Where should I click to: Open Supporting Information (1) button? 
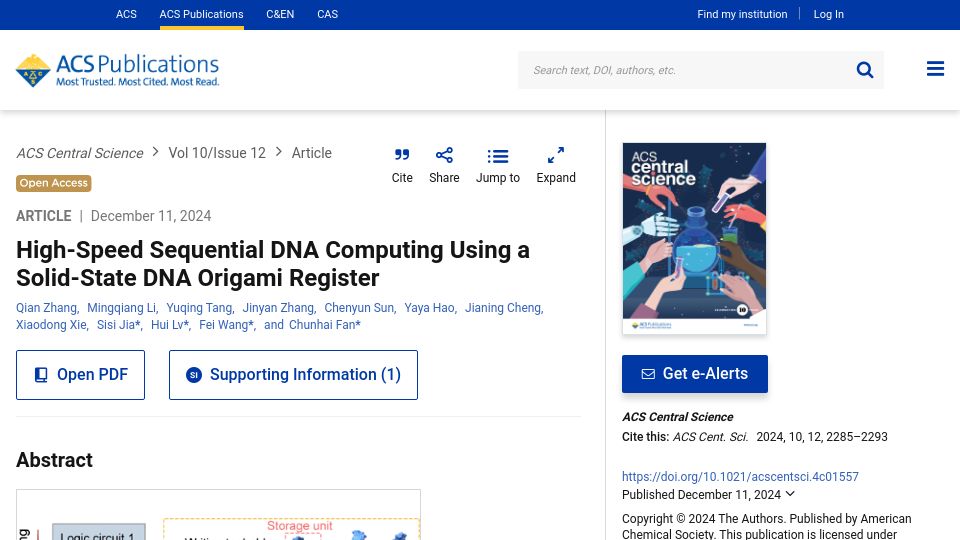(x=293, y=375)
